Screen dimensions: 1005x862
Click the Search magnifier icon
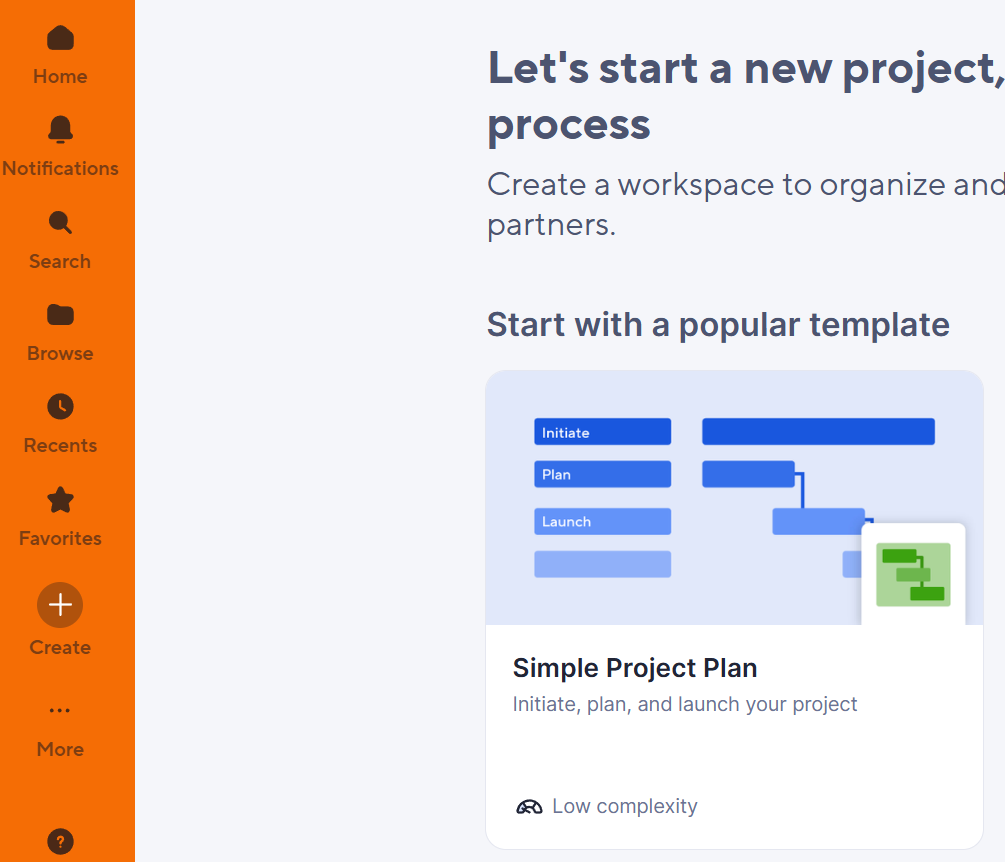(60, 222)
